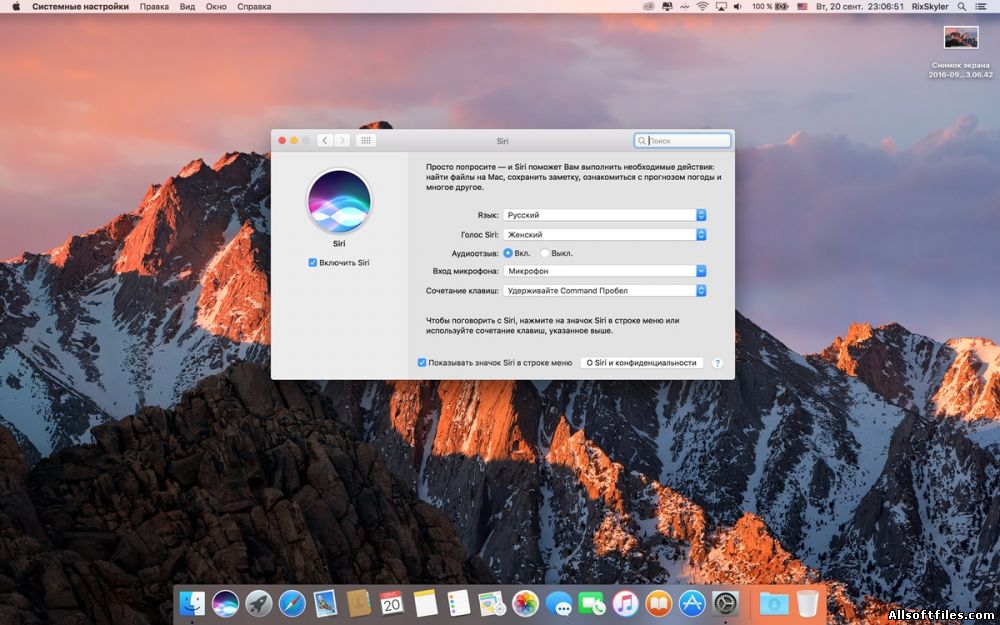Click the Поиск search field

pos(682,140)
